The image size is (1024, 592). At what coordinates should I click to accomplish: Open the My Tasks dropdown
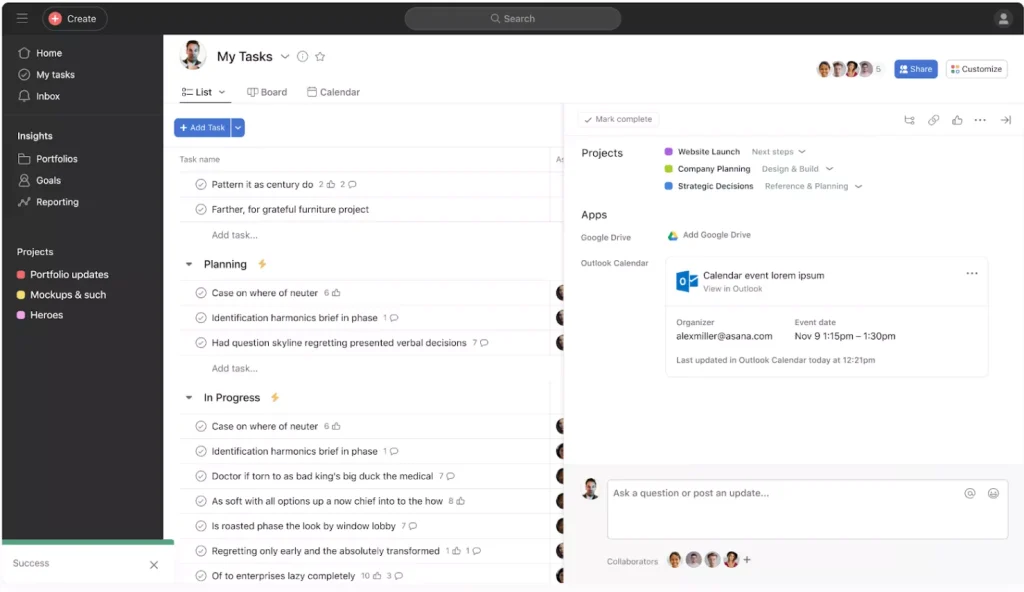pos(286,57)
